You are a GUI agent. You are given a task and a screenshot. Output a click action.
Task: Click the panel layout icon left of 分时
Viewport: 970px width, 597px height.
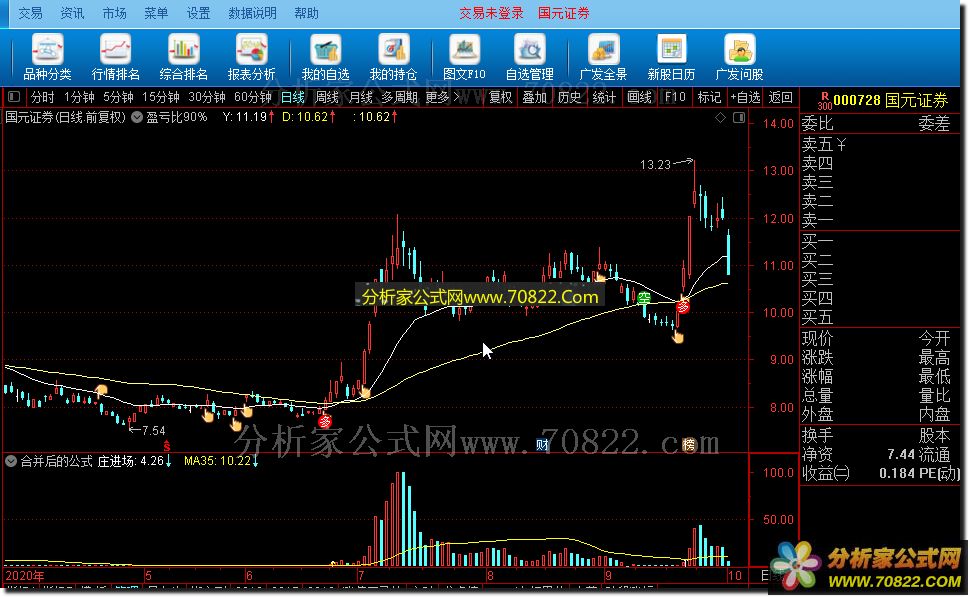click(14, 97)
